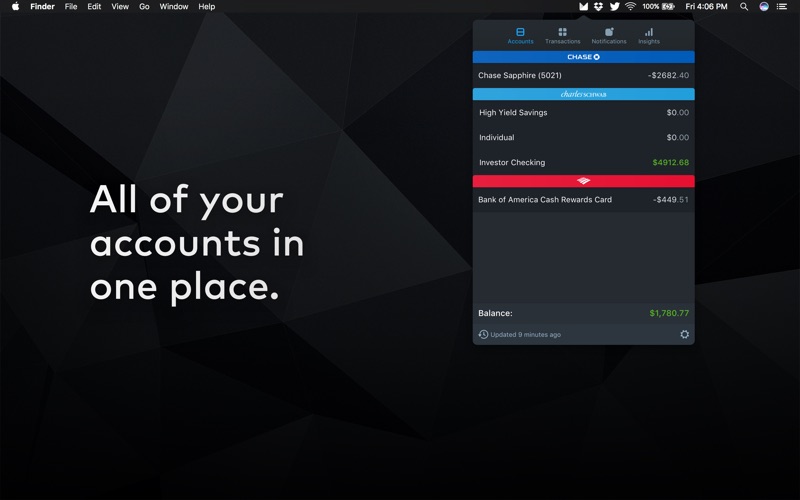Open the Finder menu
Viewport: 800px width, 500px height.
(42, 7)
